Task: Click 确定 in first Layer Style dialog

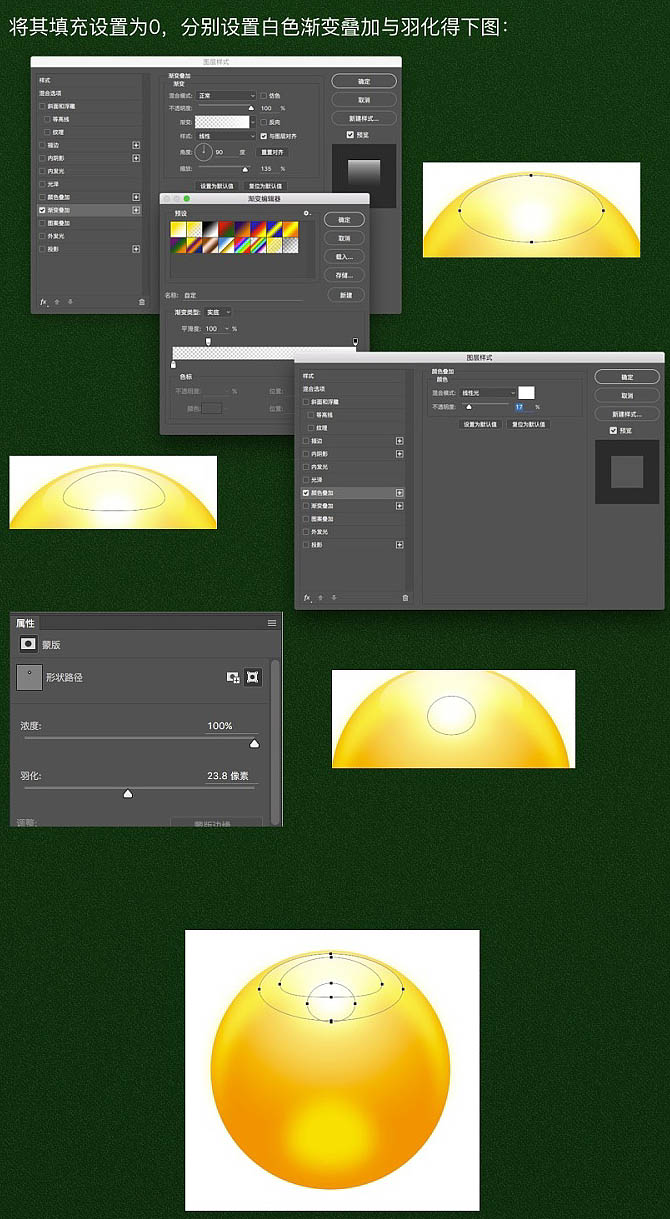Action: pos(364,81)
